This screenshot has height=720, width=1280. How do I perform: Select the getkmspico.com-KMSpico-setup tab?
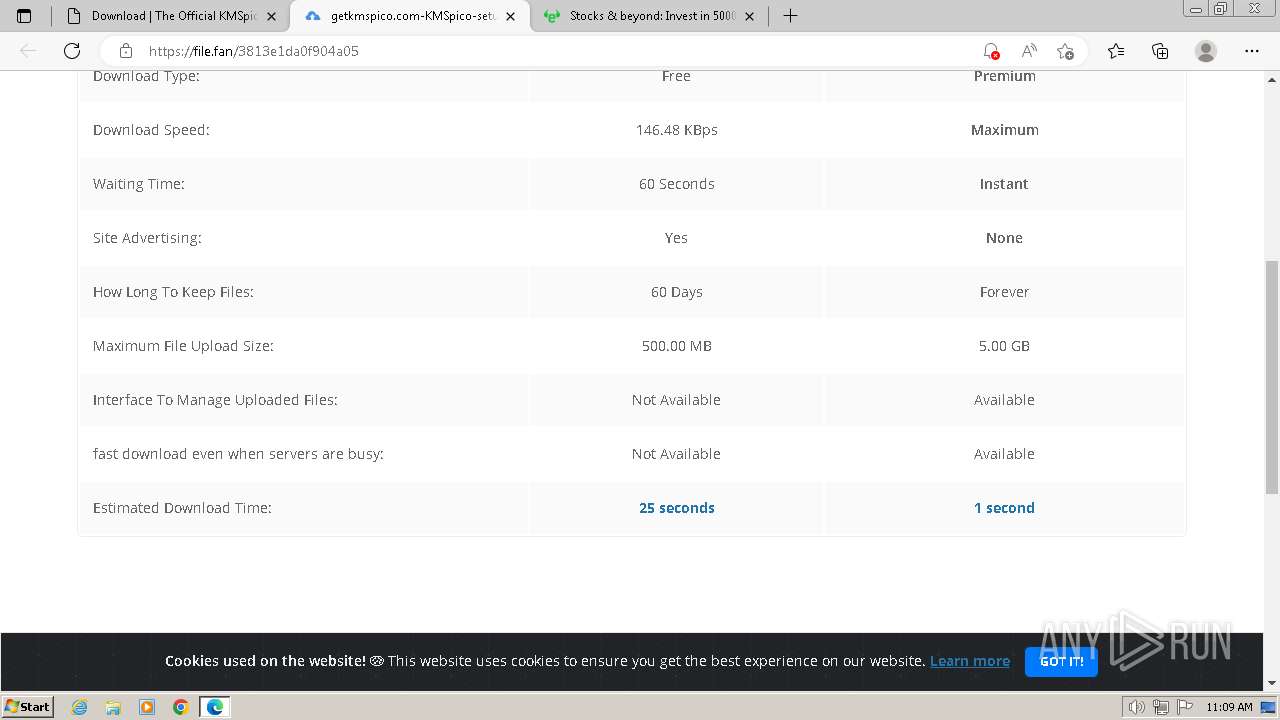point(410,16)
